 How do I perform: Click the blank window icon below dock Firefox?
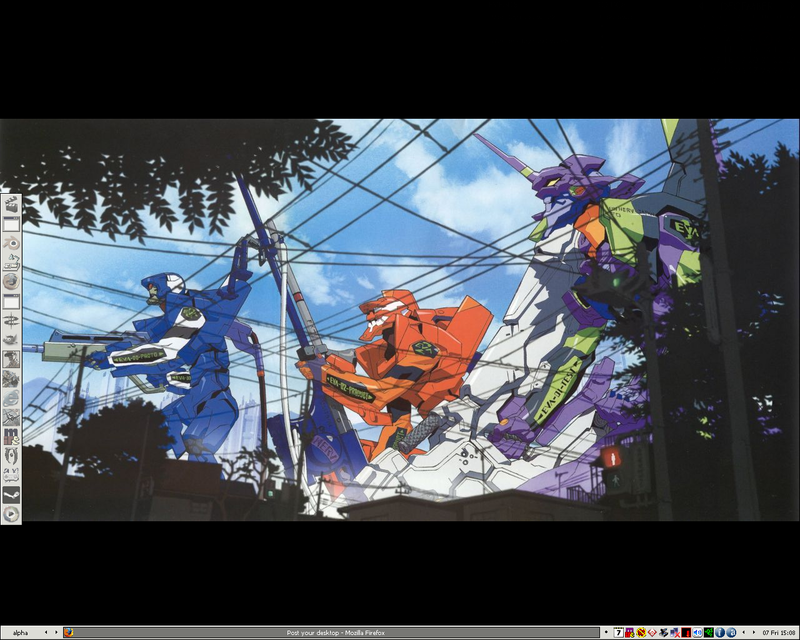[x=11, y=301]
